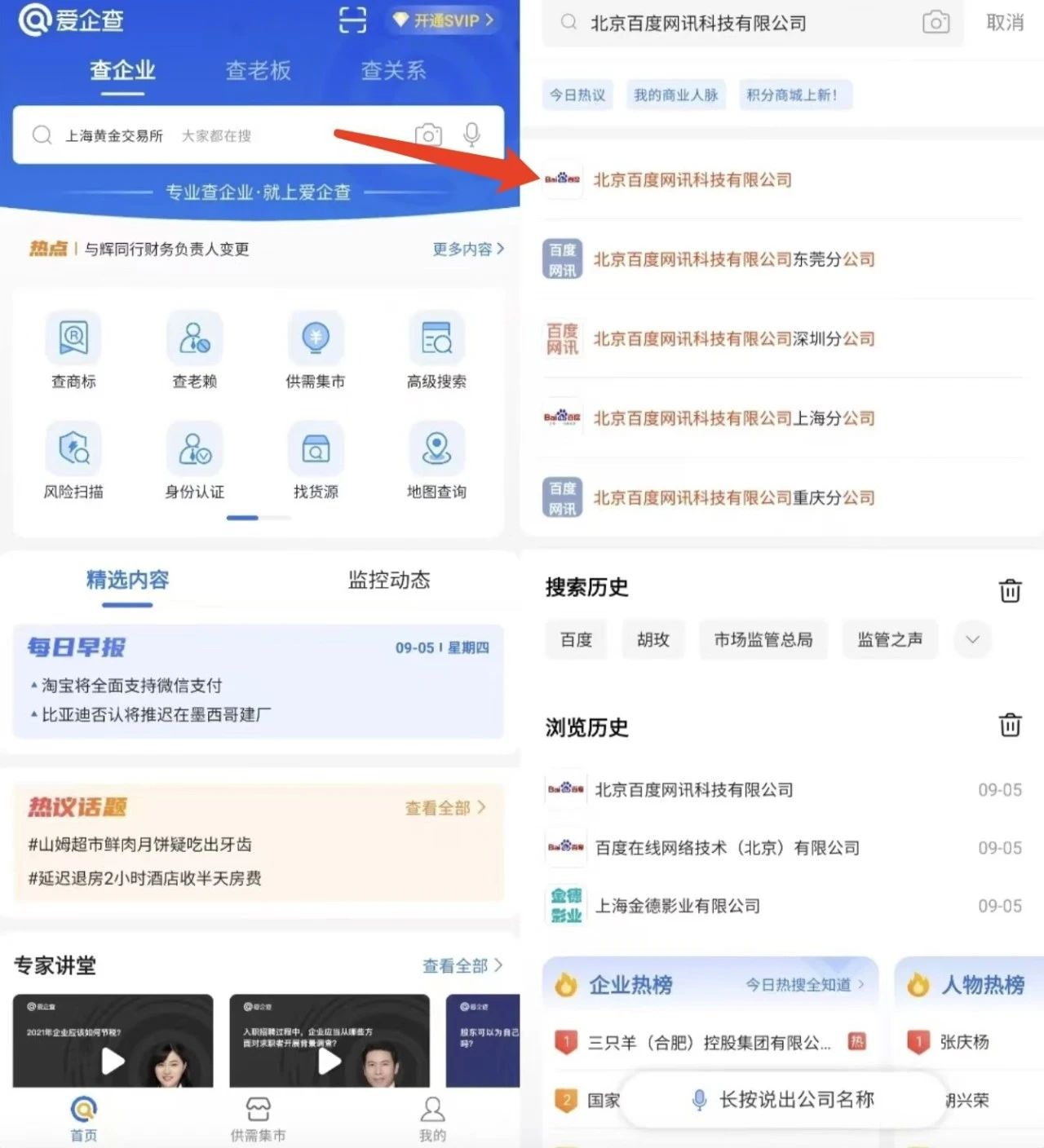Tap the microphone voice search icon
The width and height of the screenshot is (1044, 1148).
pyautogui.click(x=471, y=135)
